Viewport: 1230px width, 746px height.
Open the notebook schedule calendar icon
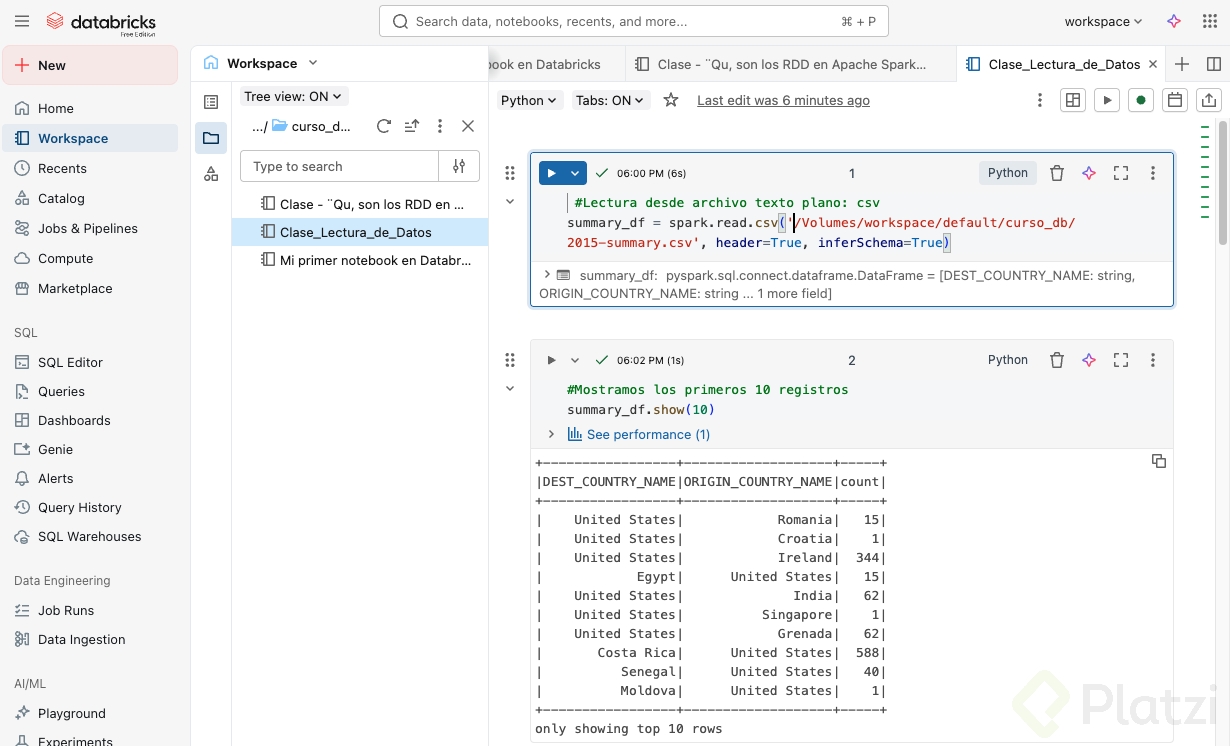pyautogui.click(x=1175, y=100)
